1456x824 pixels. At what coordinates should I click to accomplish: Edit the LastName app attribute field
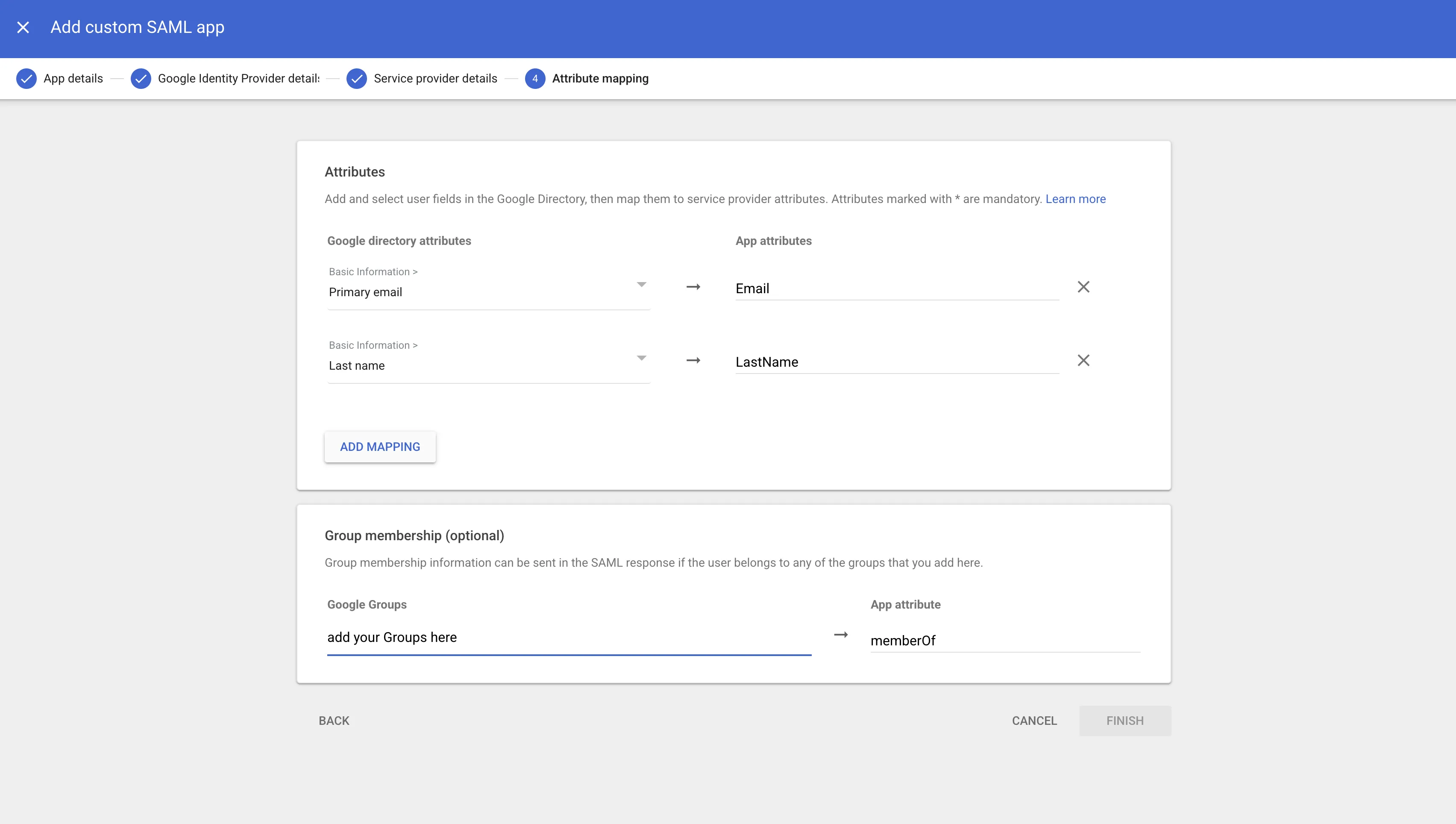(x=897, y=362)
